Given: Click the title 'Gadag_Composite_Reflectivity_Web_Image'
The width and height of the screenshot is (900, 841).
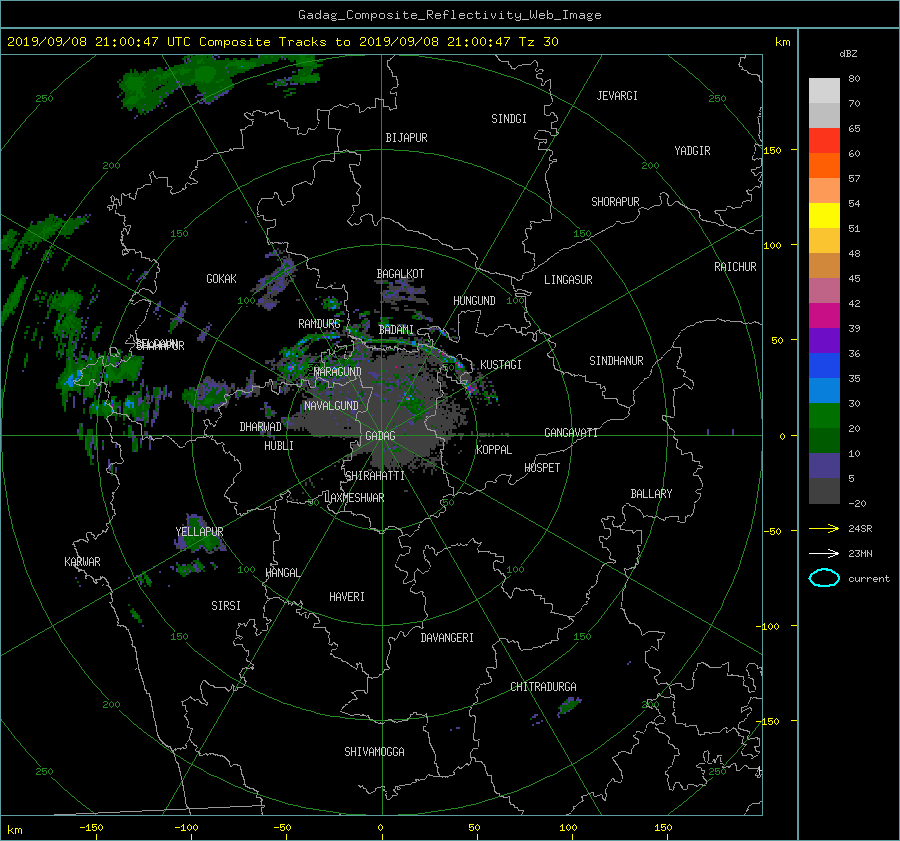Looking at the screenshot, I should pos(449,15).
